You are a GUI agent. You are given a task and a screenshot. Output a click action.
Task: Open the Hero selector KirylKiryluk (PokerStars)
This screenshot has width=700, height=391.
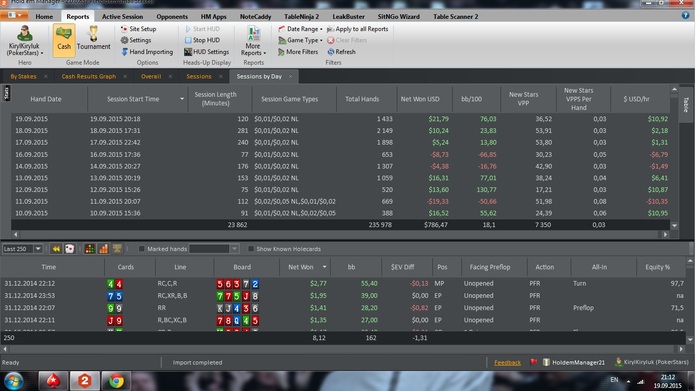[x=25, y=41]
